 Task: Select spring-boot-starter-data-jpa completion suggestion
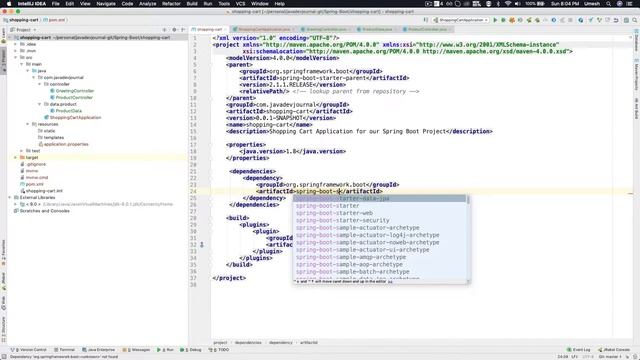[380, 198]
